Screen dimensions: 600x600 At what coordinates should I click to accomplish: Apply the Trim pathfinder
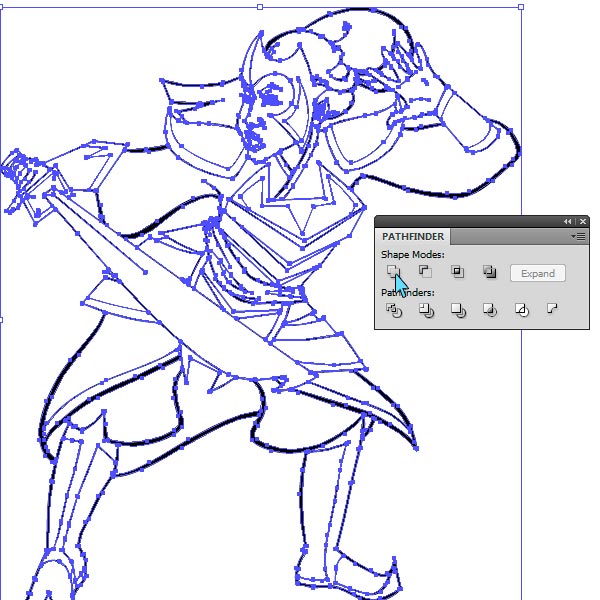(426, 310)
